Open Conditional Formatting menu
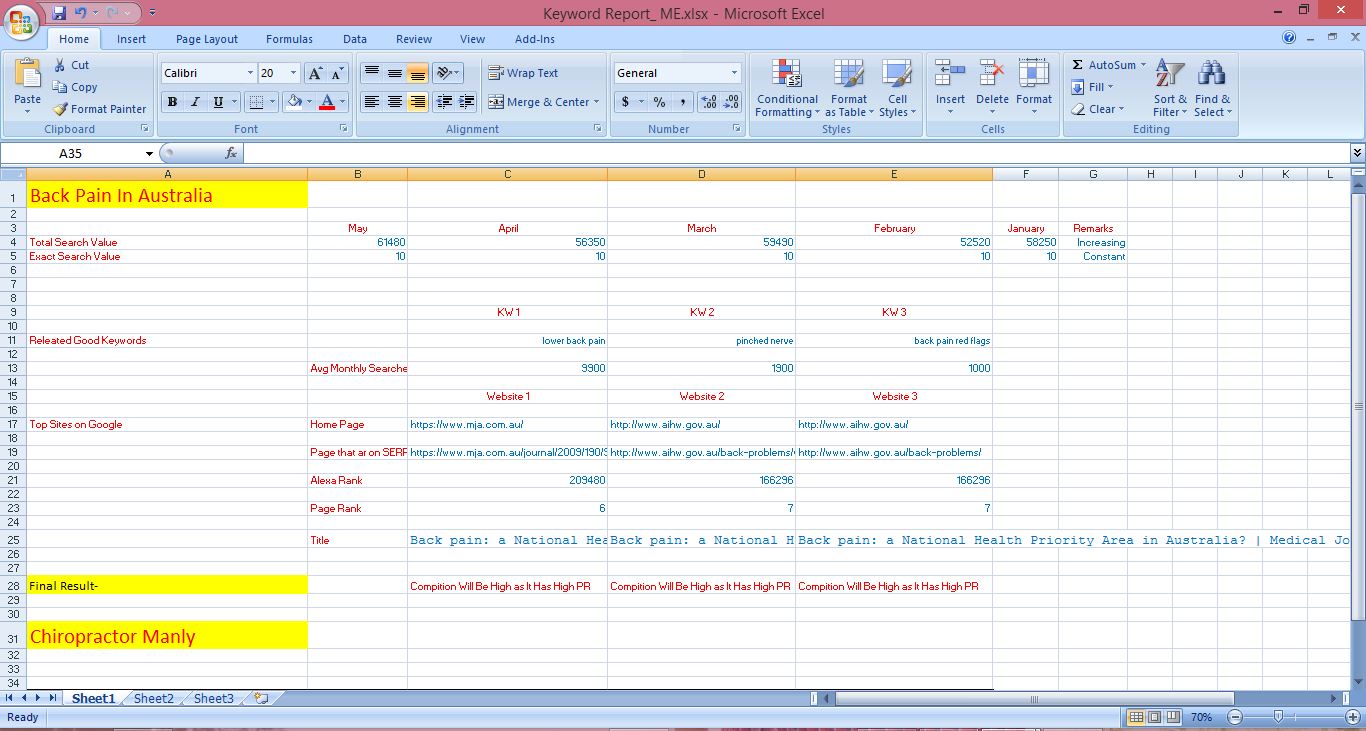The image size is (1366, 731). (x=787, y=88)
